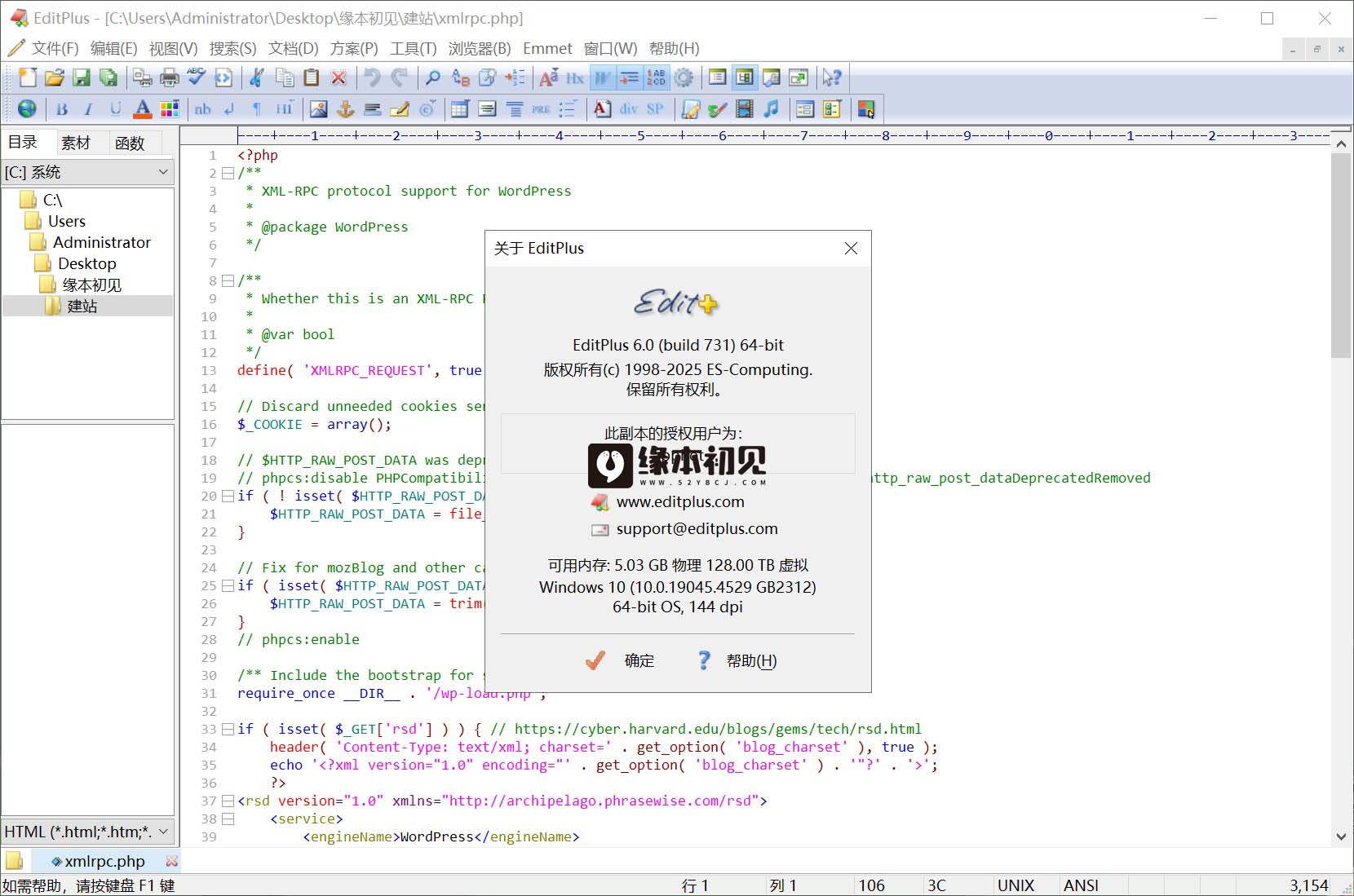
Task: Insert an image with the picture icon
Action: point(319,108)
